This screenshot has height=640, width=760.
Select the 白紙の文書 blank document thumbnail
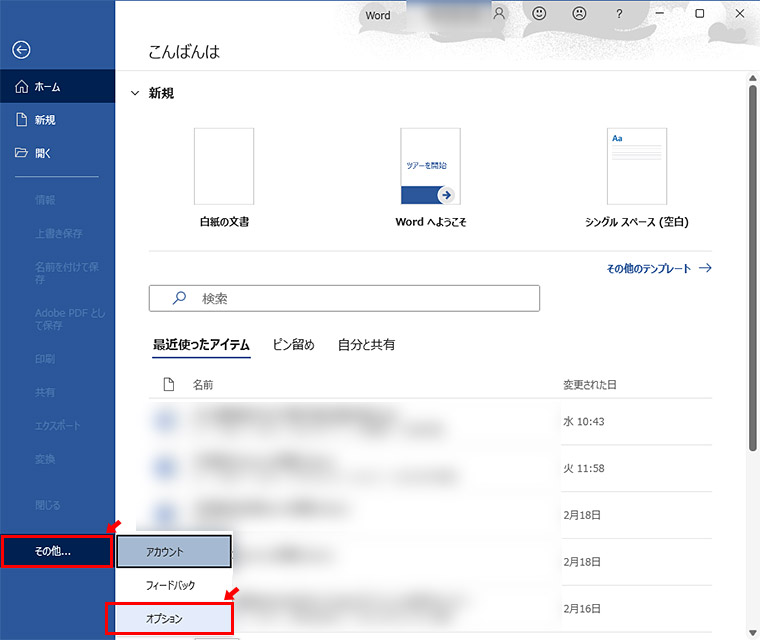coord(224,166)
